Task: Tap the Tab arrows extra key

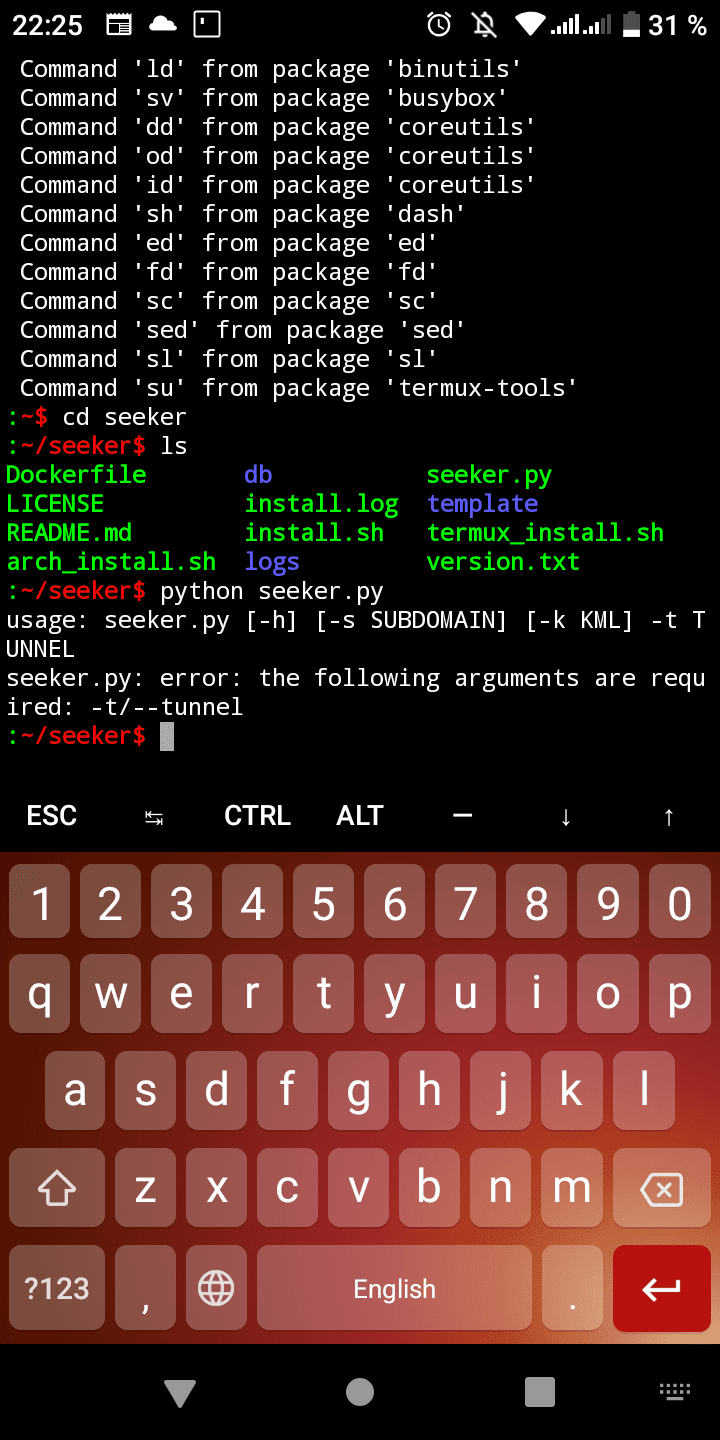Action: pos(154,816)
